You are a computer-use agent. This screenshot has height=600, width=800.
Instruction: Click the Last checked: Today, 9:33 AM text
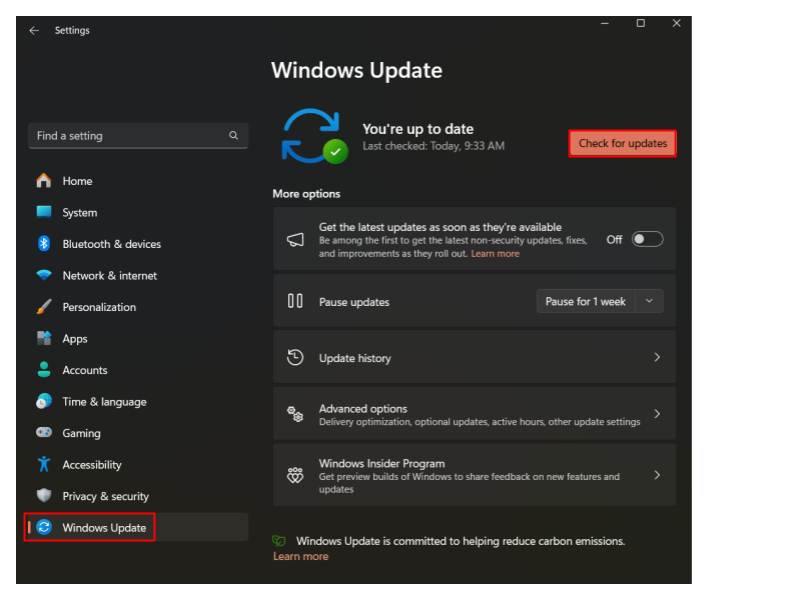point(433,146)
